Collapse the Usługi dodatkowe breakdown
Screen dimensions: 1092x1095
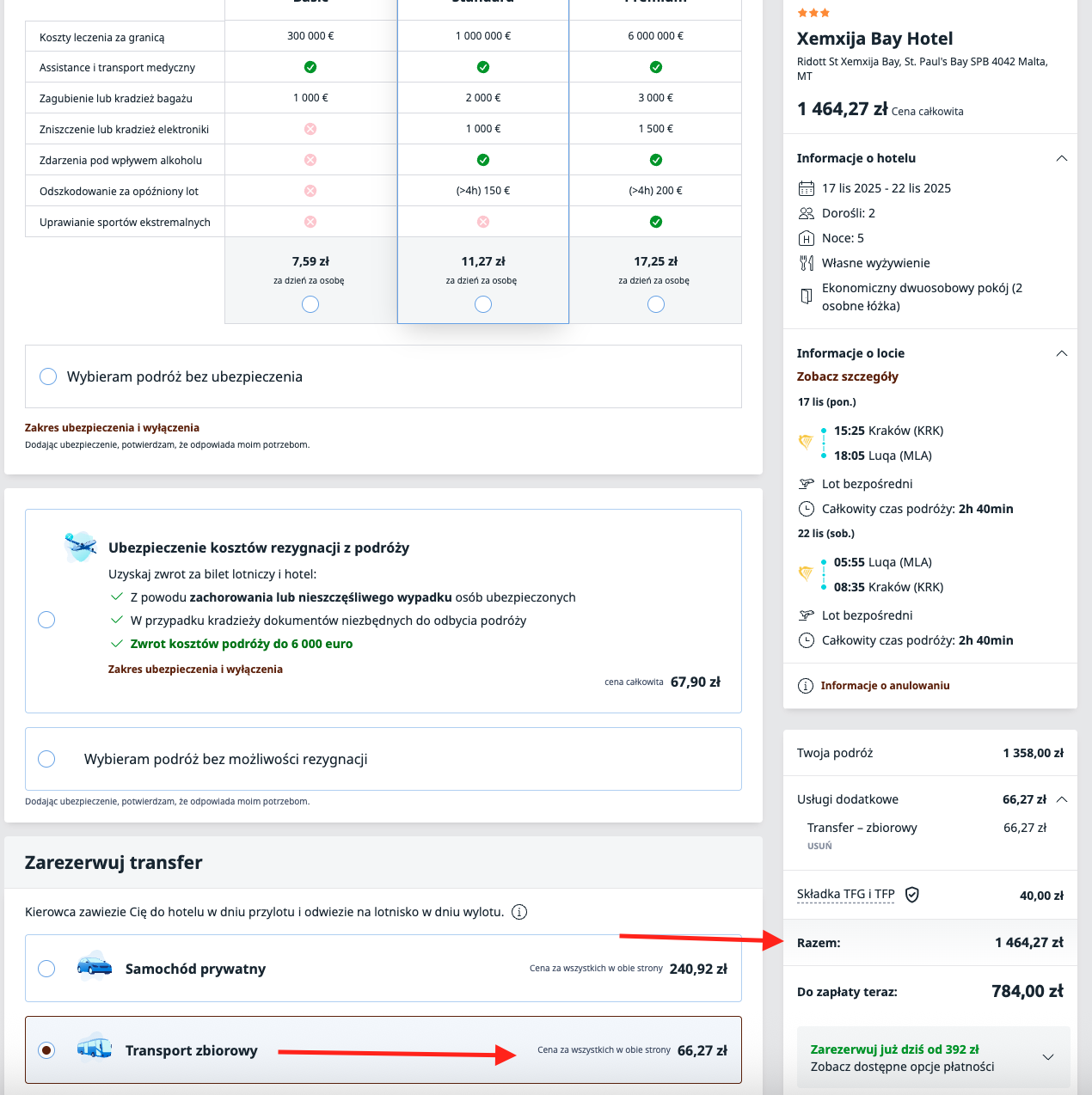[1062, 798]
